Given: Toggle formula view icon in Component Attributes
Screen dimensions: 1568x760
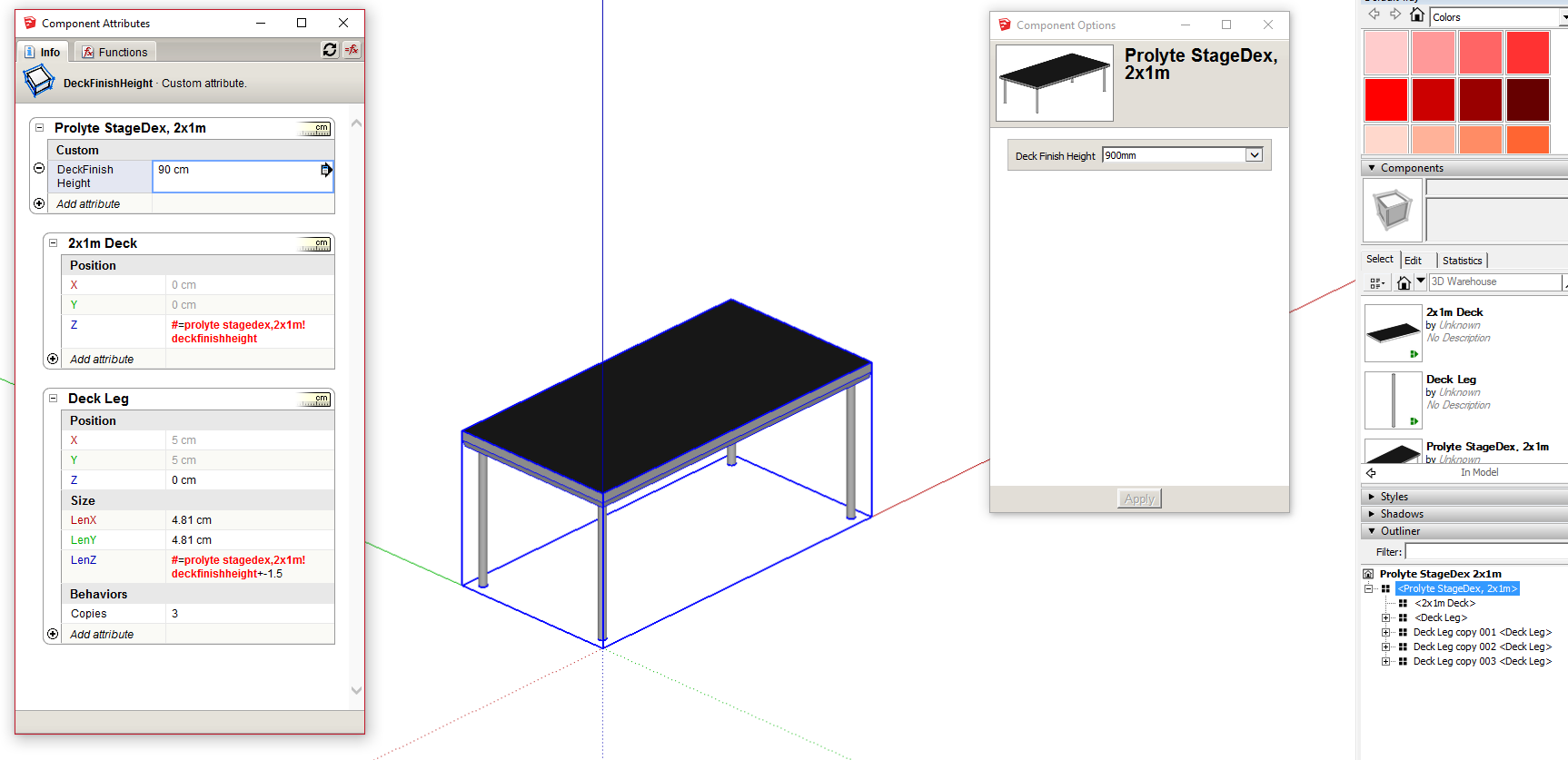Looking at the screenshot, I should coord(352,50).
